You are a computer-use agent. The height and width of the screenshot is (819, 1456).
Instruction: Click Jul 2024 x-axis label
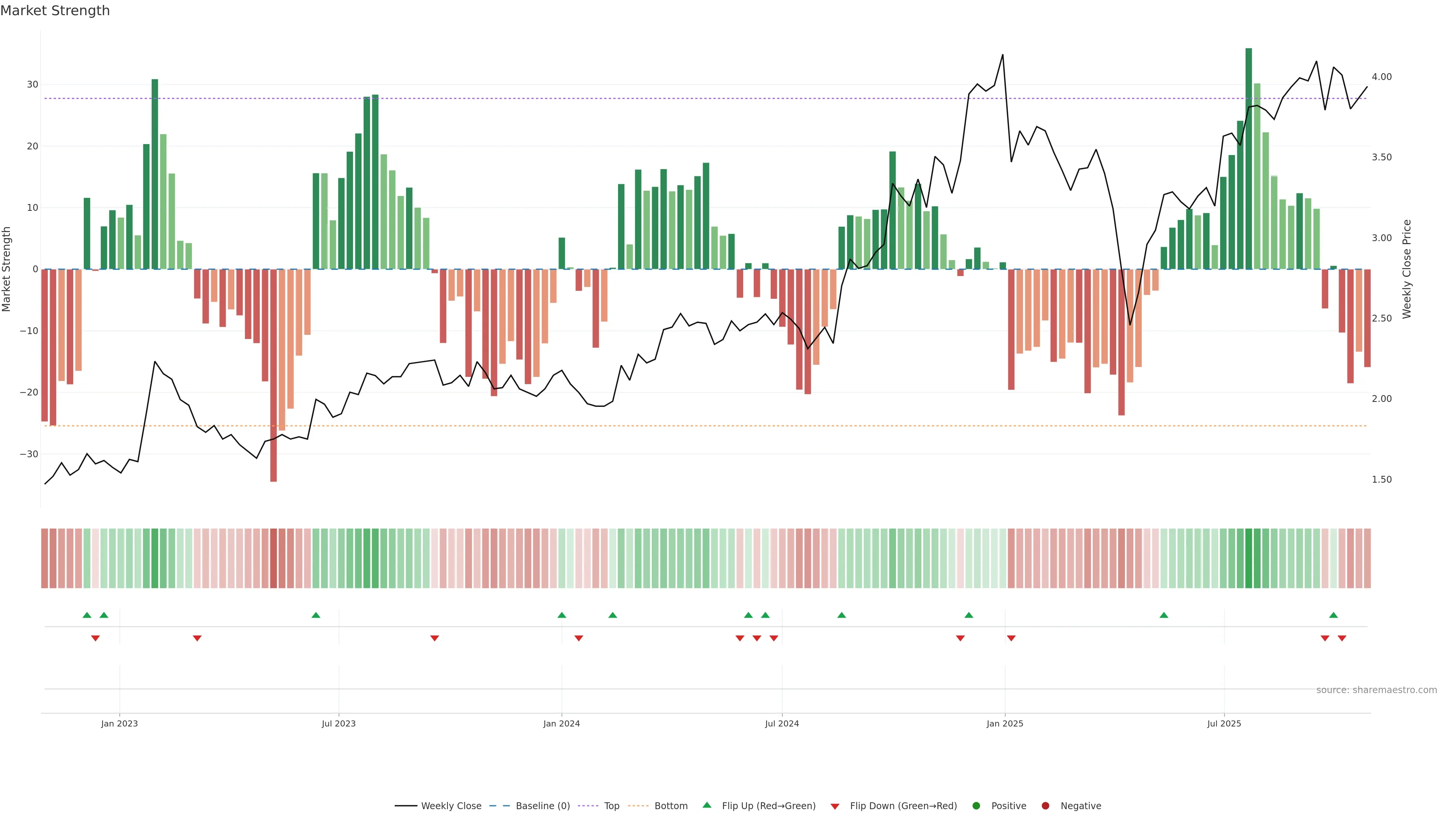782,723
